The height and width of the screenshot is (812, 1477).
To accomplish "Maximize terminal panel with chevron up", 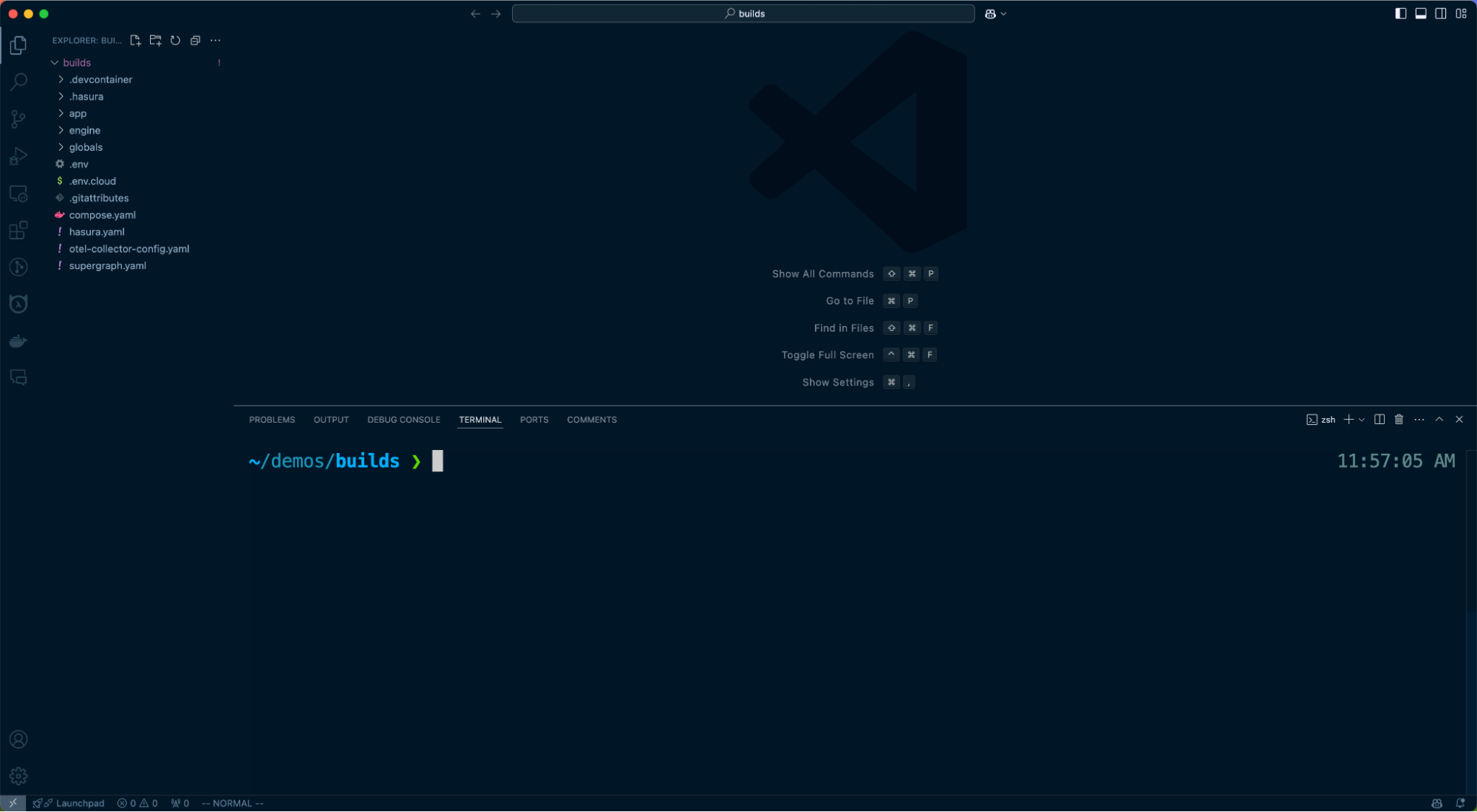I will (1439, 420).
